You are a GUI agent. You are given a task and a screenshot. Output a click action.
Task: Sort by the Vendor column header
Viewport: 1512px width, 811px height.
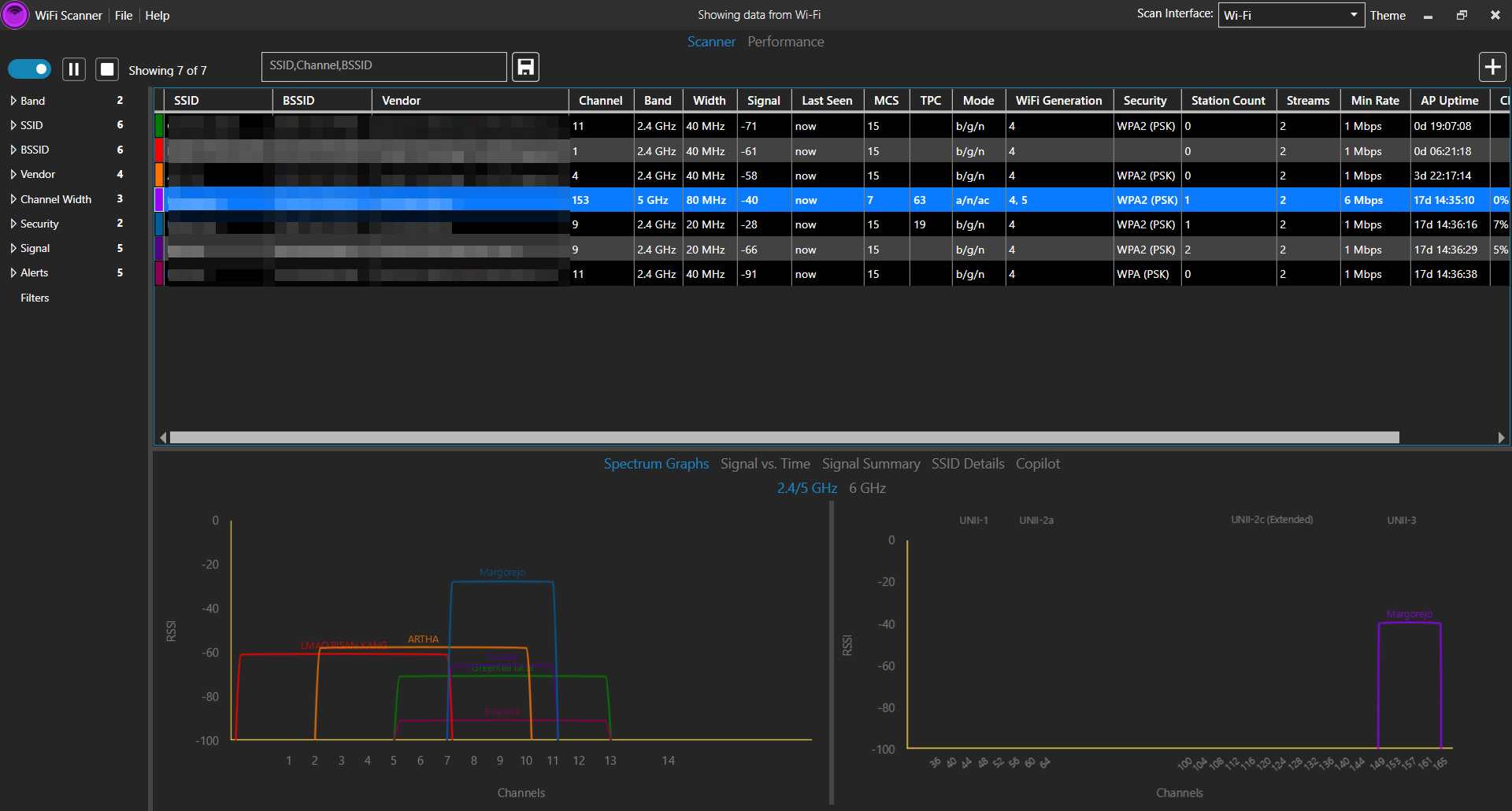coord(470,100)
